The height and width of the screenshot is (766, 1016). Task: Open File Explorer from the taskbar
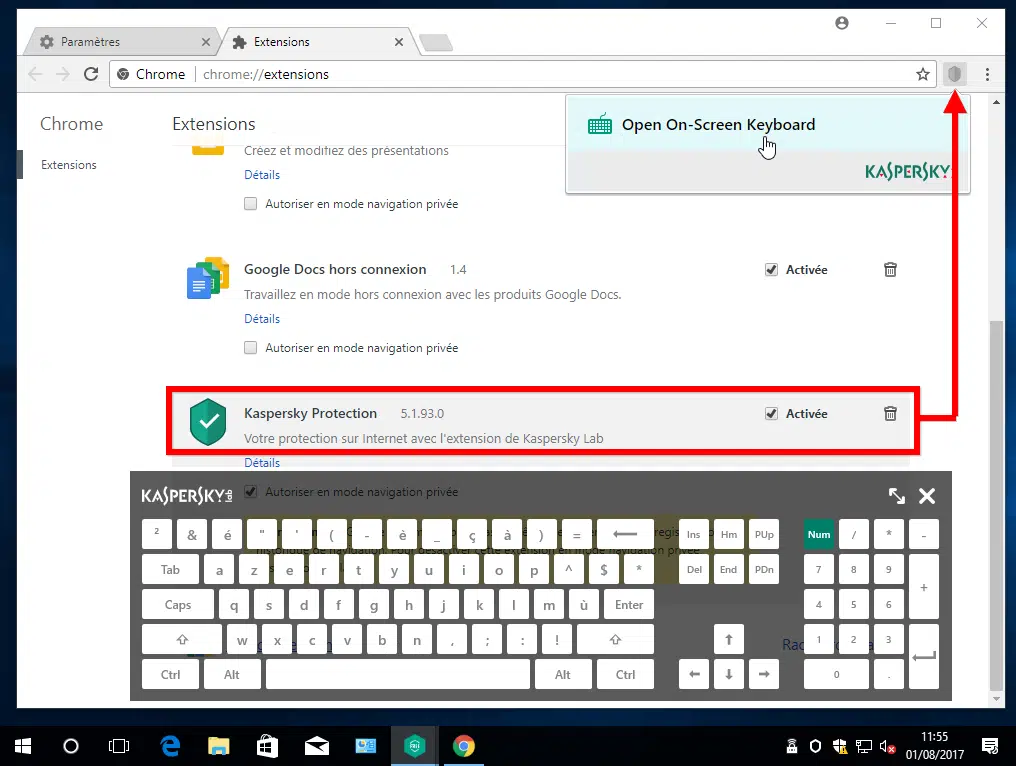(x=218, y=747)
